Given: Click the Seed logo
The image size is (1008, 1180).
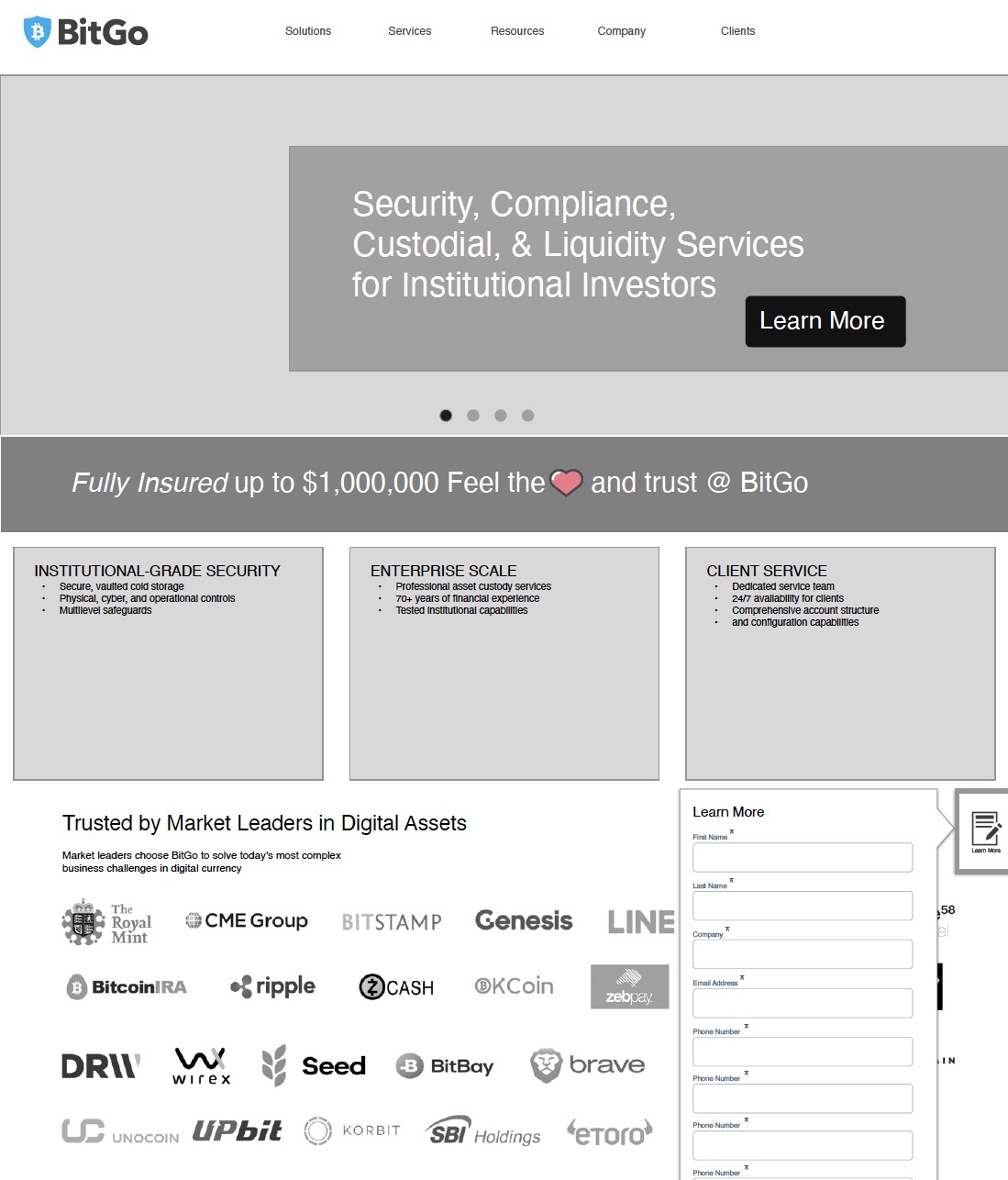Looking at the screenshot, I should coord(314,1065).
